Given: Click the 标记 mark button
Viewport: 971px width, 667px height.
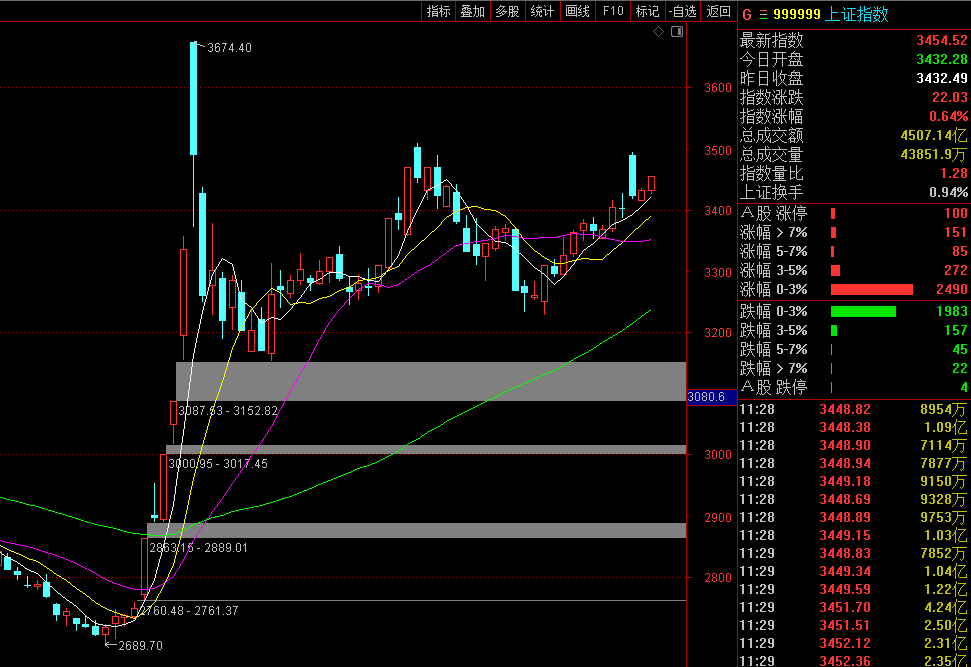Looking at the screenshot, I should point(647,11).
